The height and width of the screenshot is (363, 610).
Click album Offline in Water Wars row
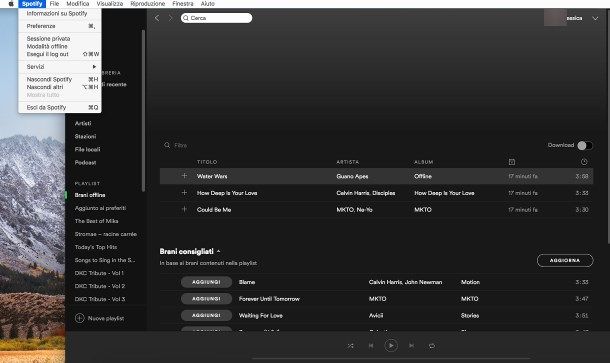click(423, 176)
